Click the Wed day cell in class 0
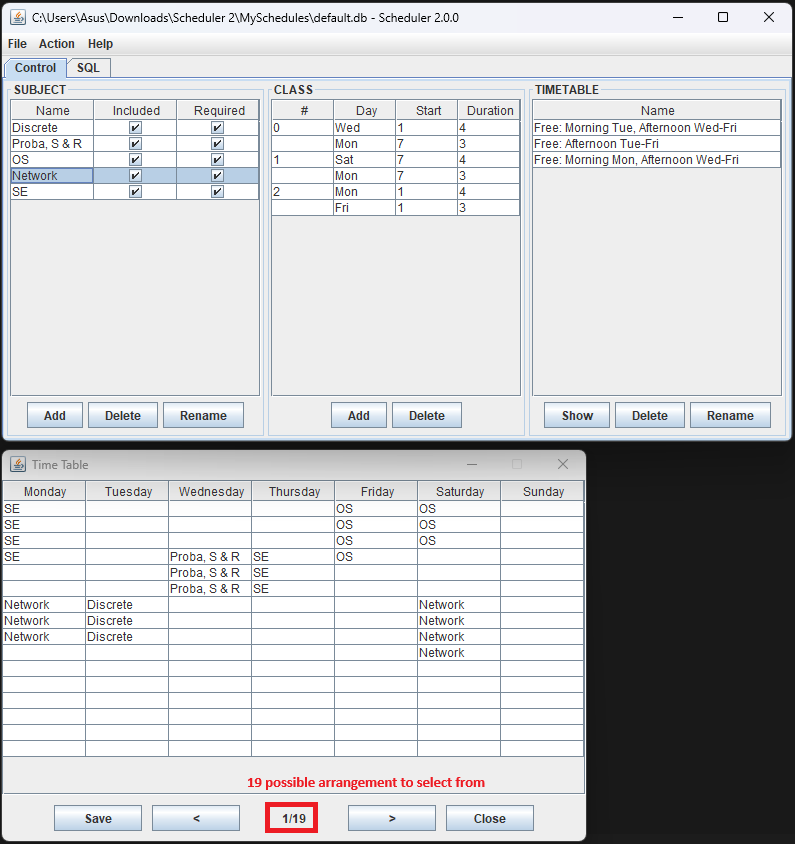 click(x=364, y=128)
